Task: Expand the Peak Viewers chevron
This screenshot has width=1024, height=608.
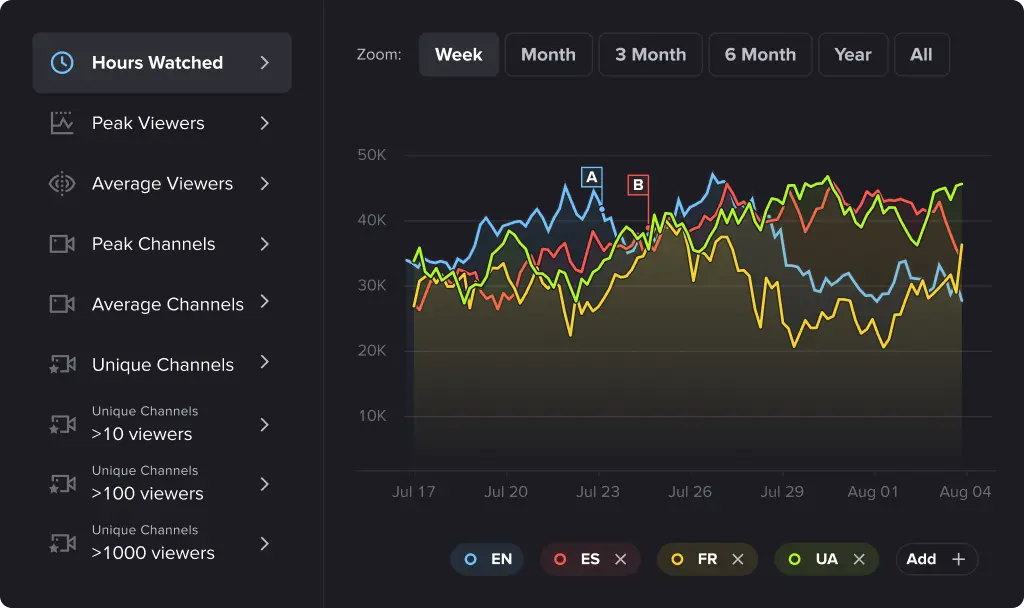Action: (265, 123)
